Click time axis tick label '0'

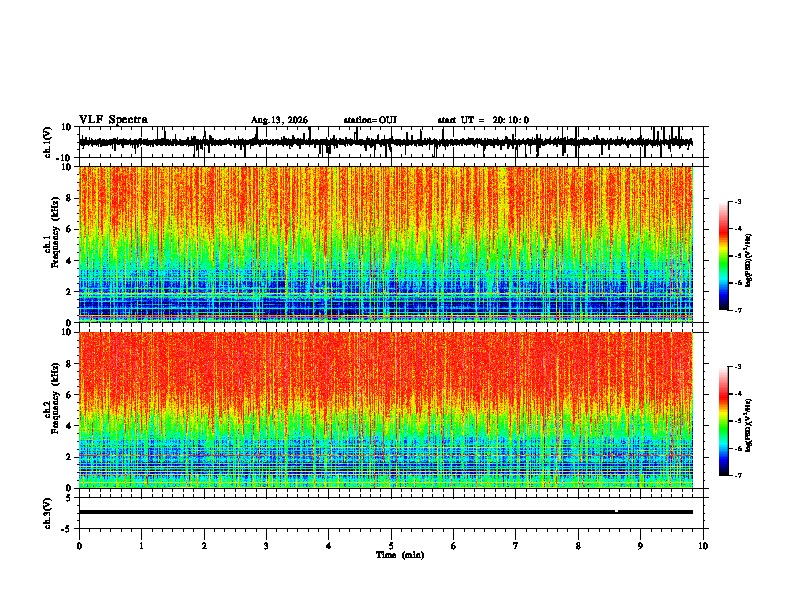79,546
